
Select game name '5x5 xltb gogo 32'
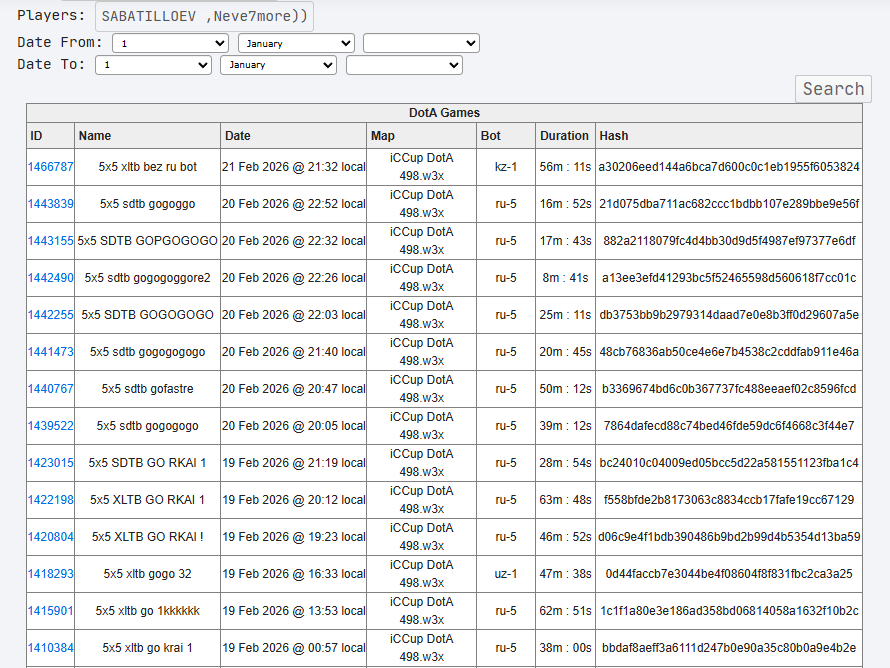point(148,574)
